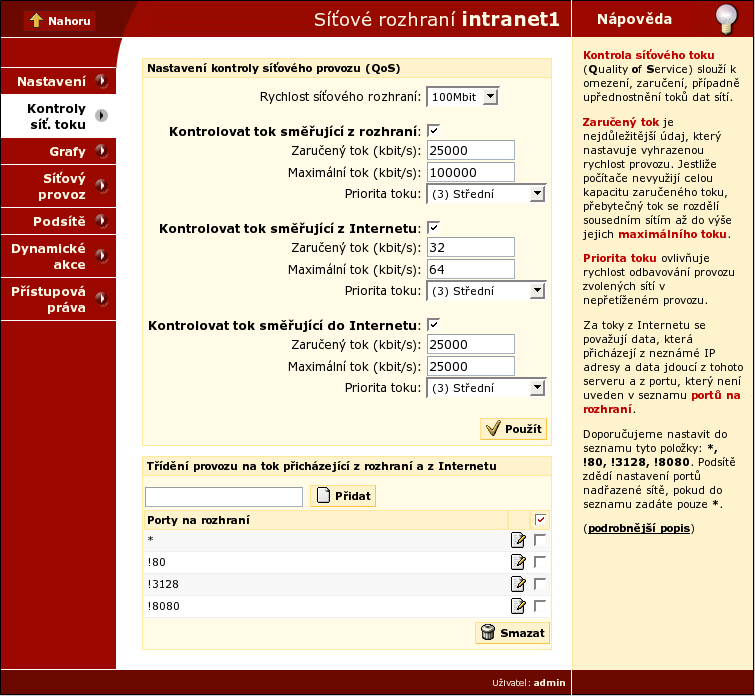Viewport: 755px width, 696px height.
Task: Click the edit icon for port !3128
Action: coord(518,584)
